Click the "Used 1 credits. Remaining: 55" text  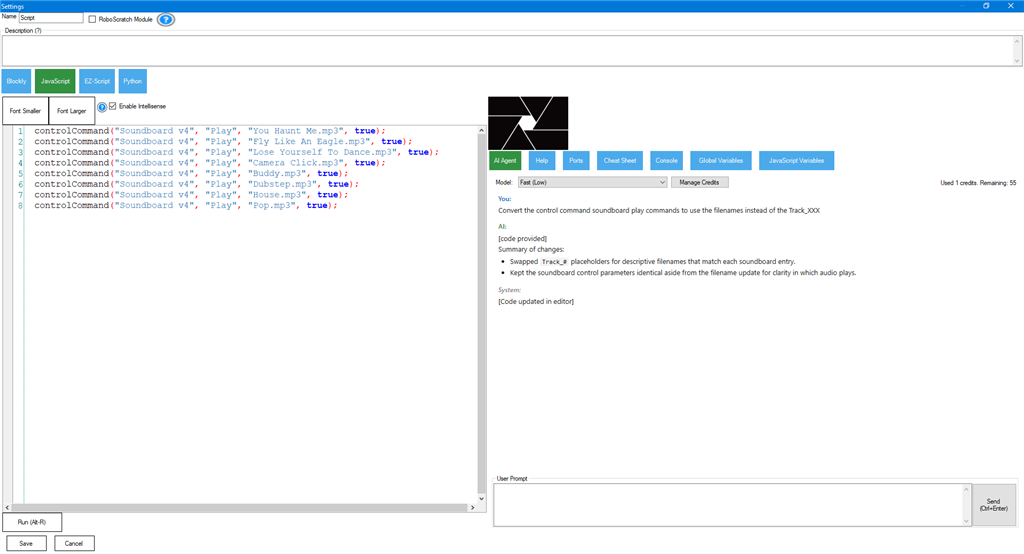pos(978,183)
